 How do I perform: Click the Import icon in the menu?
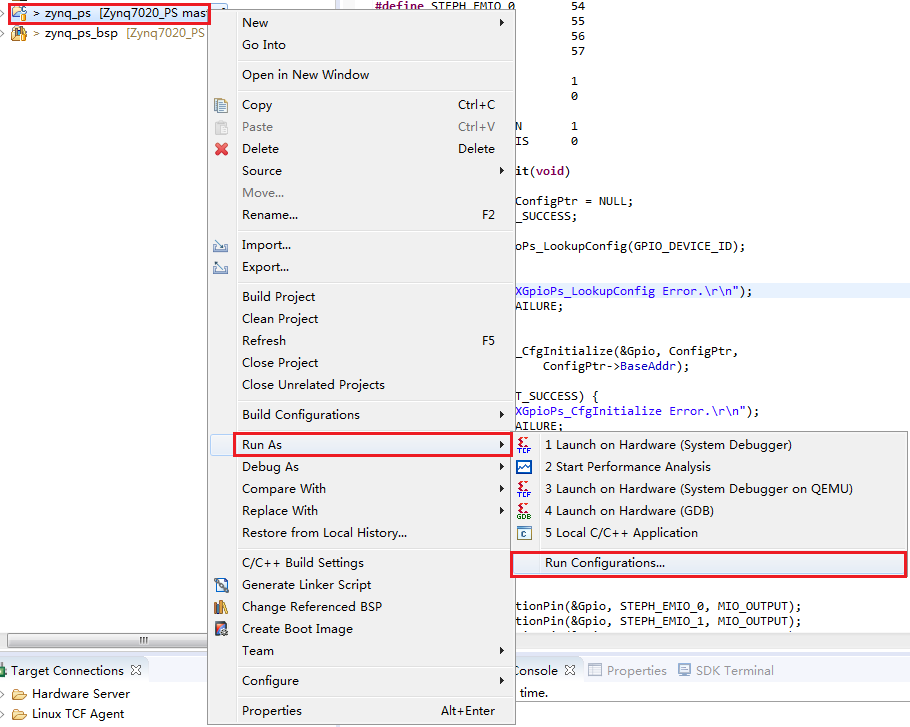click(x=221, y=245)
